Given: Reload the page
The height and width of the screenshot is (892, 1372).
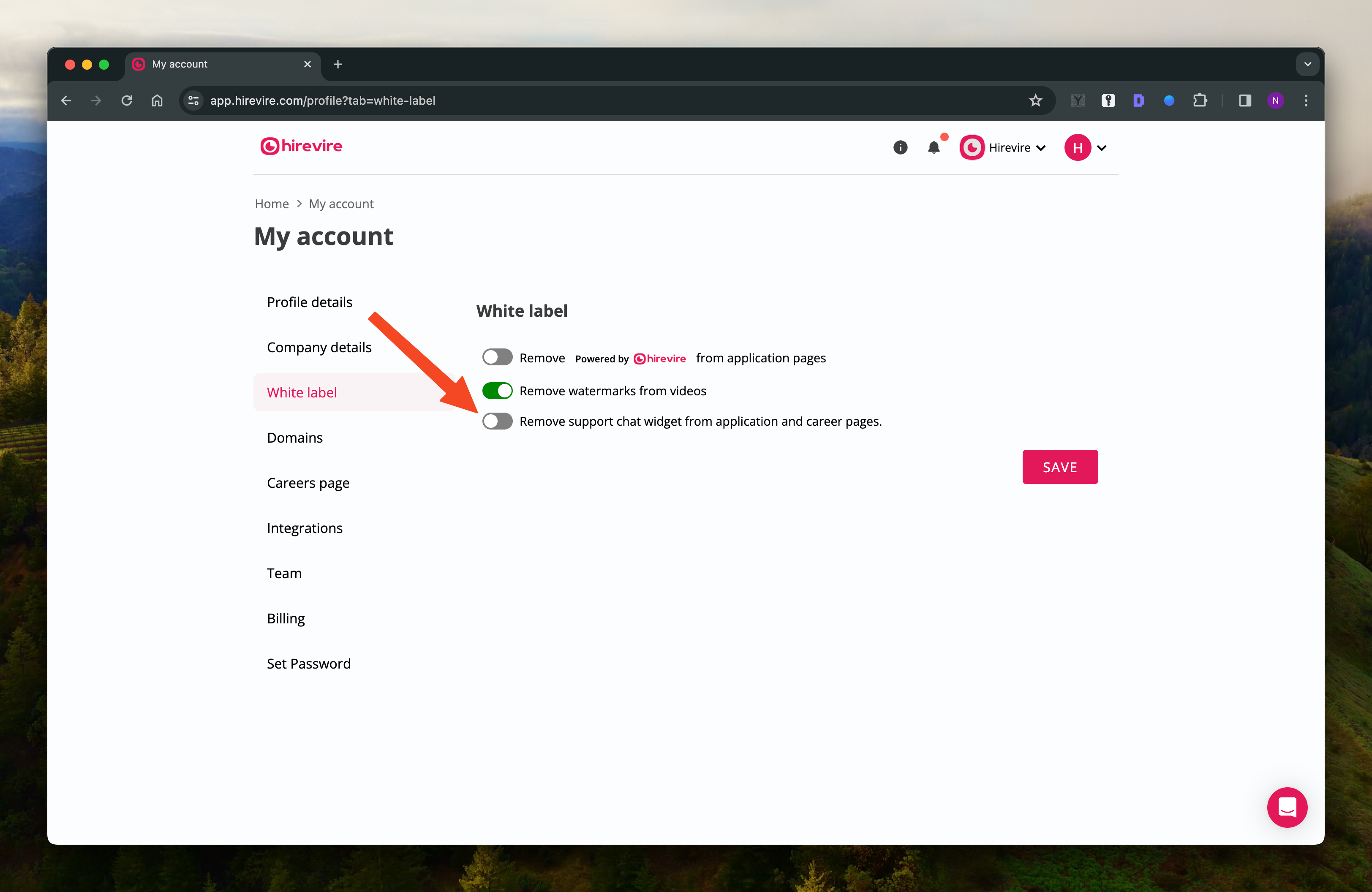Looking at the screenshot, I should 127,100.
